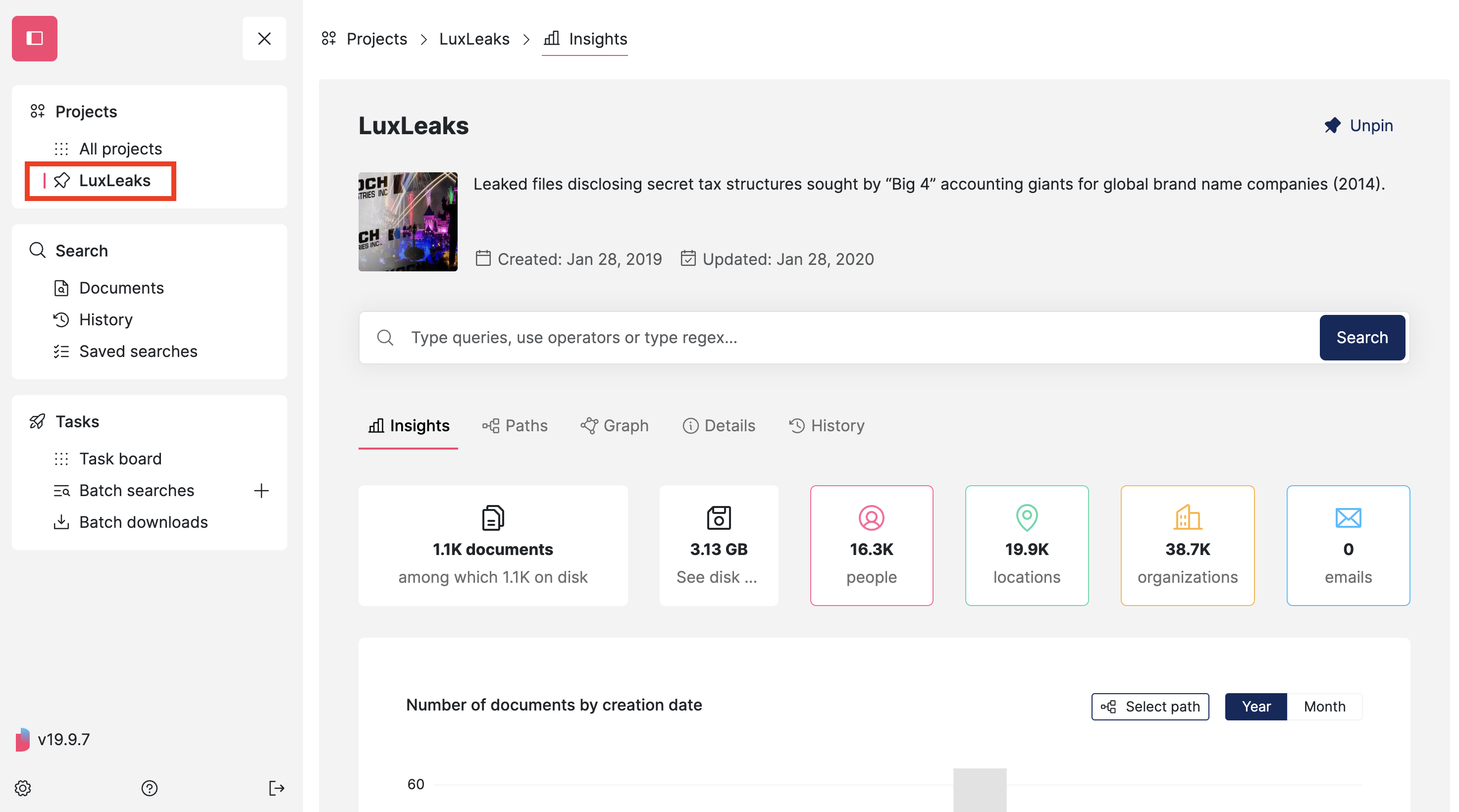Click the logout icon at bottom
The image size is (1459, 812).
click(x=276, y=788)
